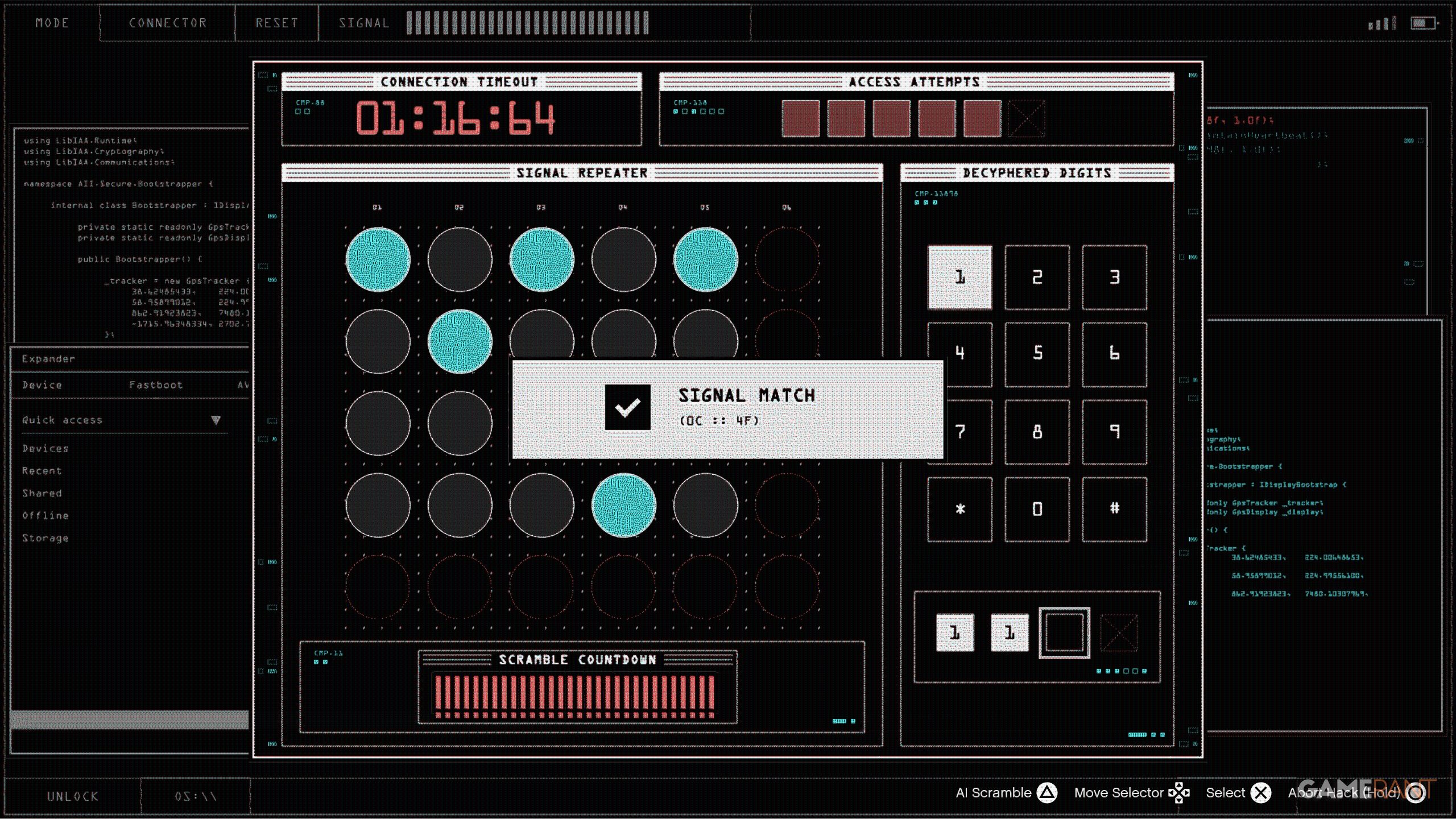Open the CONNECTOR tab
The width and height of the screenshot is (1456, 819).
pyautogui.click(x=168, y=23)
